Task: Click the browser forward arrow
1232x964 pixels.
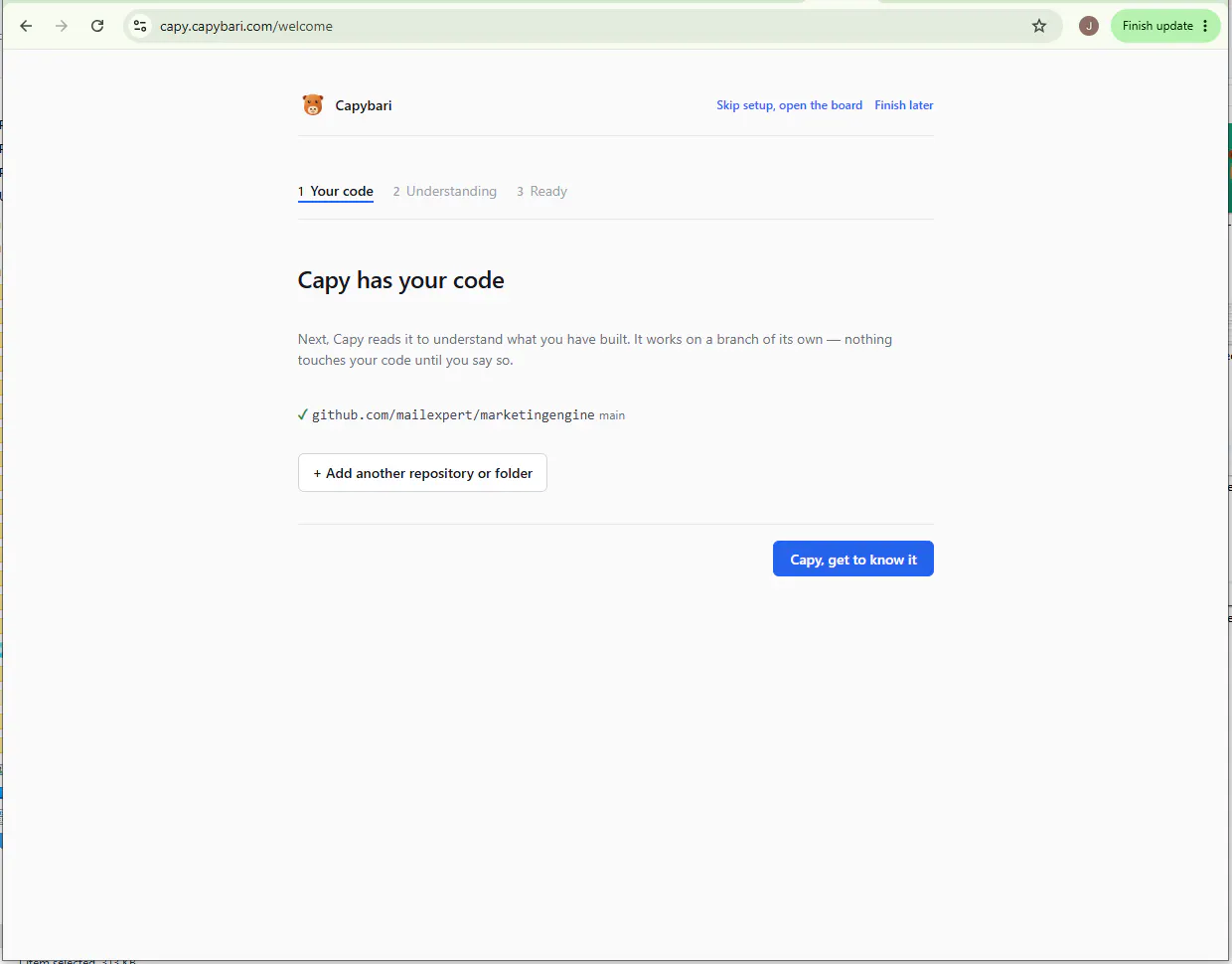Action: pyautogui.click(x=62, y=26)
